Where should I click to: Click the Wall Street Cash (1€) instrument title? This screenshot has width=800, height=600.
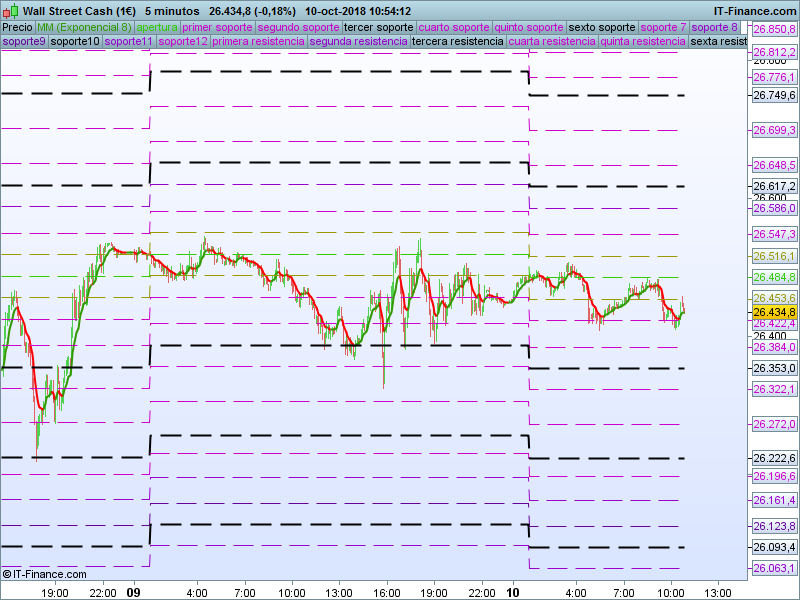point(80,11)
